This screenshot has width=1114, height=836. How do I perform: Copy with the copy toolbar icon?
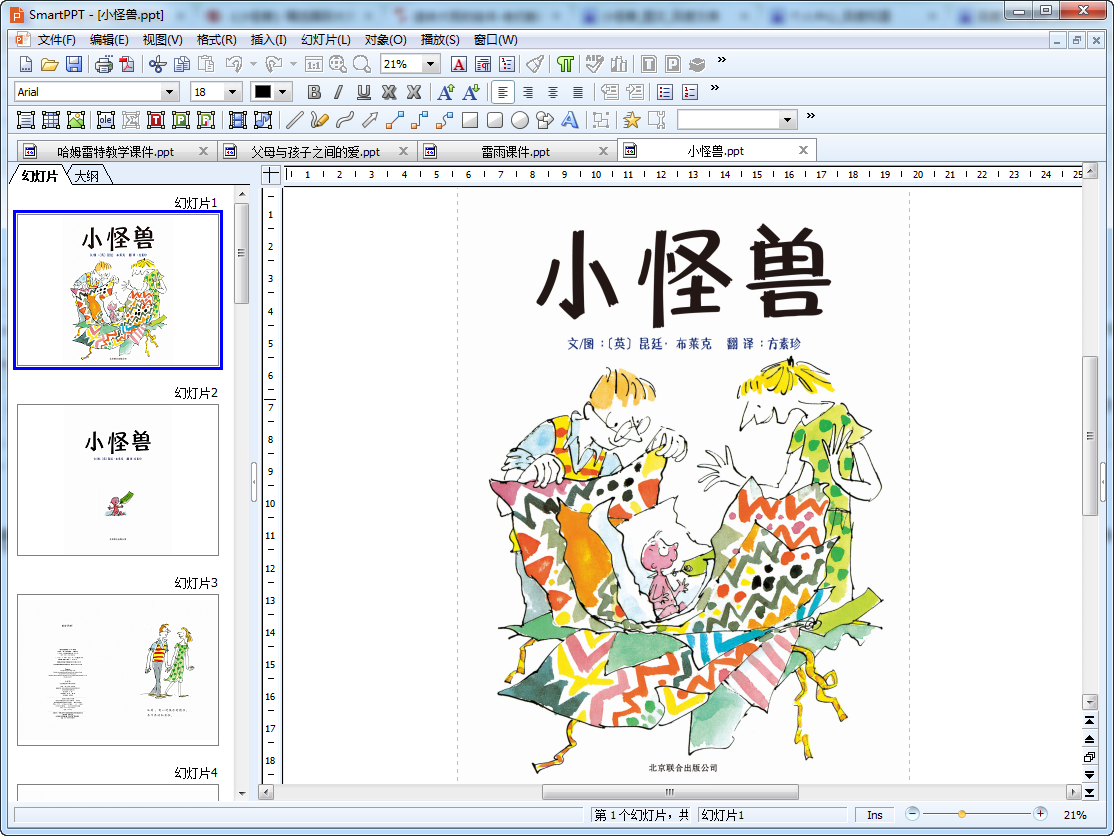pos(182,65)
